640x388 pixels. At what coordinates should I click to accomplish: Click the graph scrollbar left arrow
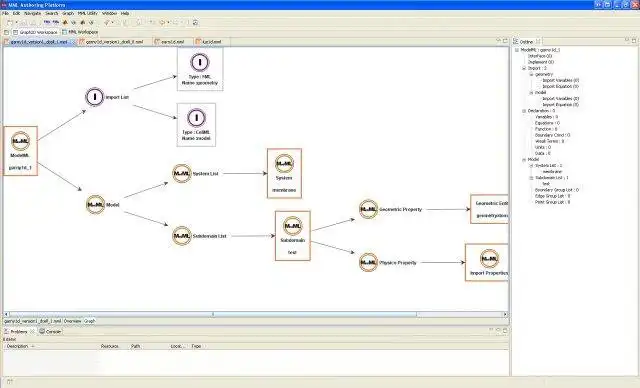[x=6, y=315]
